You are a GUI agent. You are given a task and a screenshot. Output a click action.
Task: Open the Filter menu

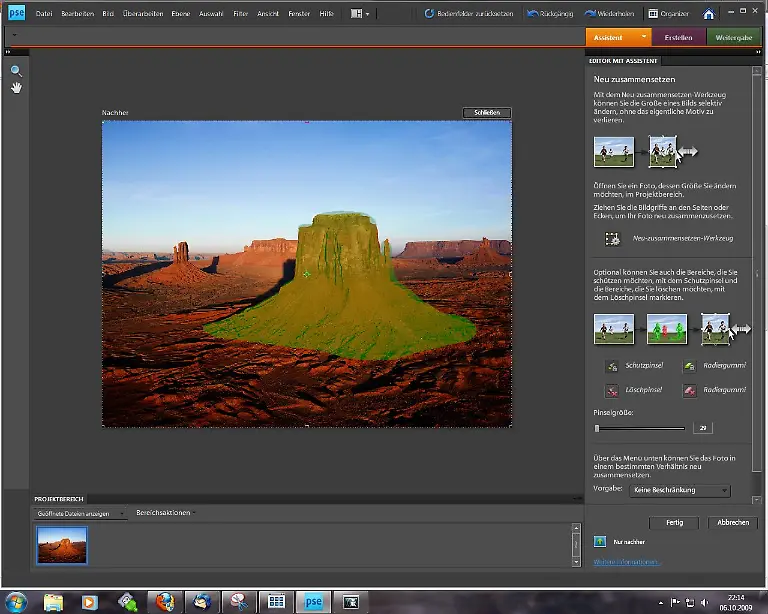[240, 14]
